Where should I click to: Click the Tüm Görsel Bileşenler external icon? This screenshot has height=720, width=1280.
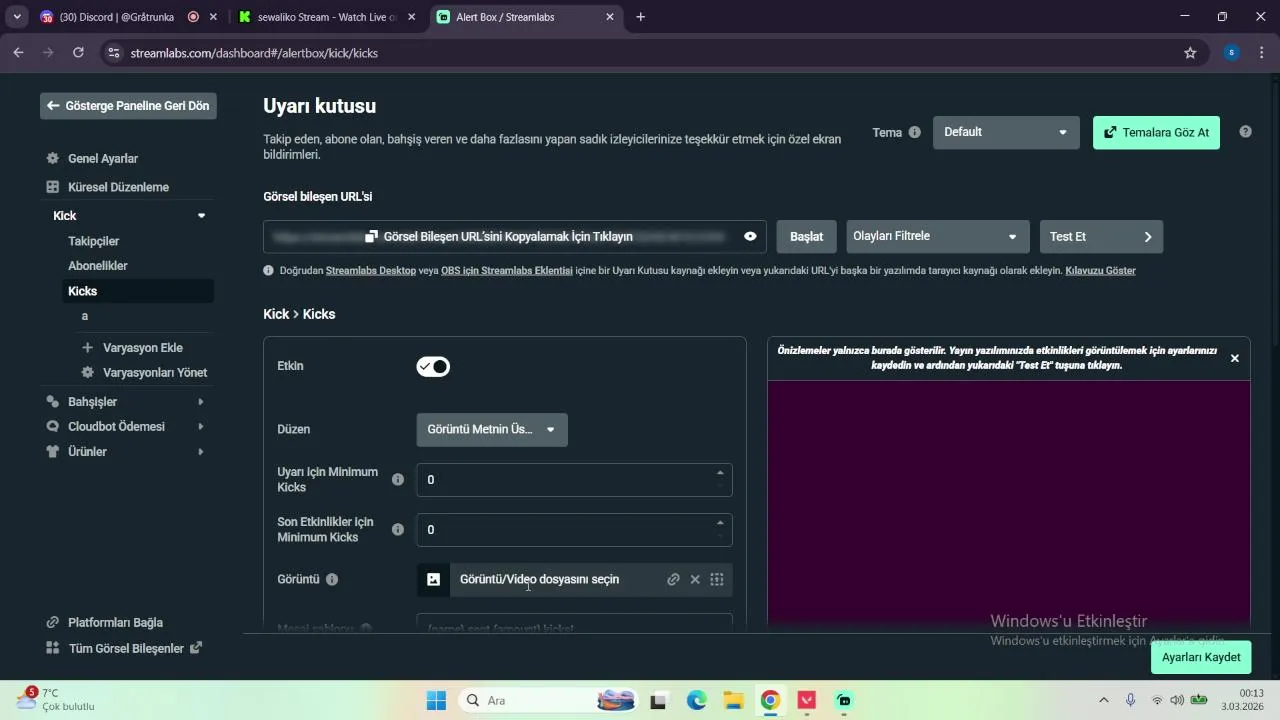click(196, 648)
